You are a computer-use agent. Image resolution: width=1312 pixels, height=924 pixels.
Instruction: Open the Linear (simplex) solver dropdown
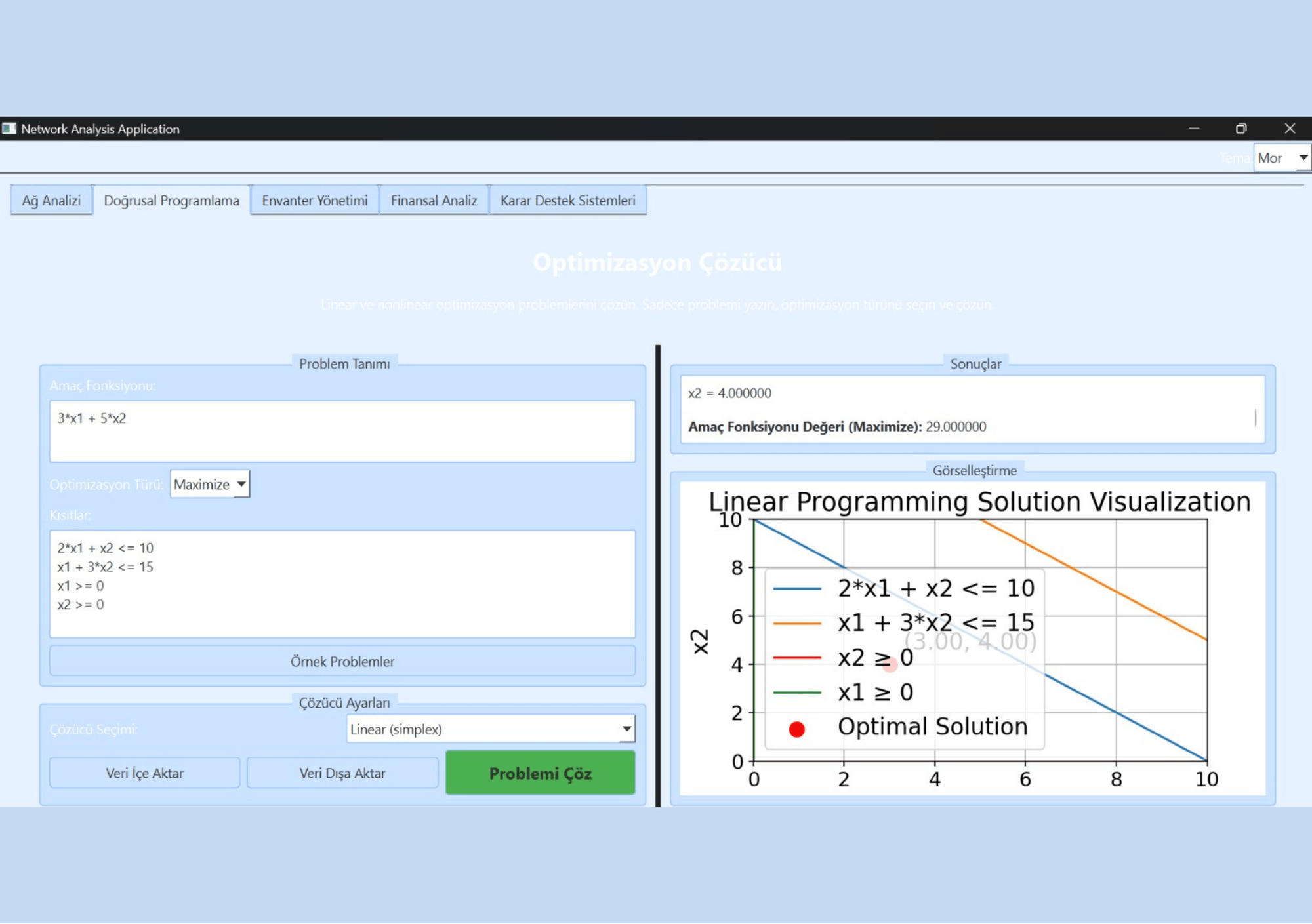[491, 729]
